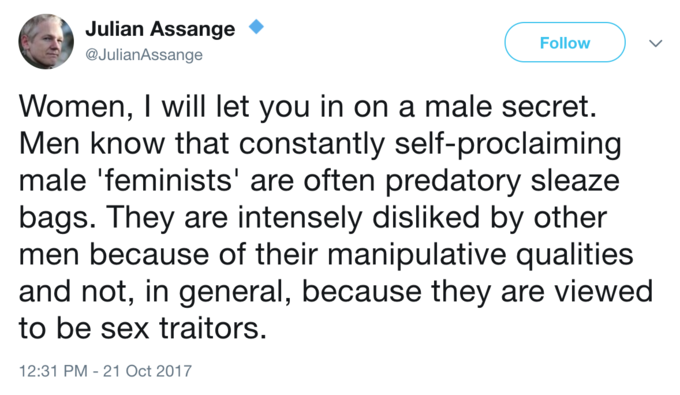The width and height of the screenshot is (680, 395).
Task: Open the 12:31 PM timestamp link
Action: (53, 371)
